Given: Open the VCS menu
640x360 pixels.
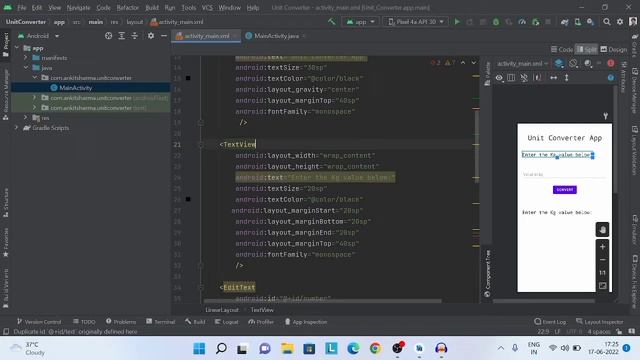Looking at the screenshot, I should point(207,7).
